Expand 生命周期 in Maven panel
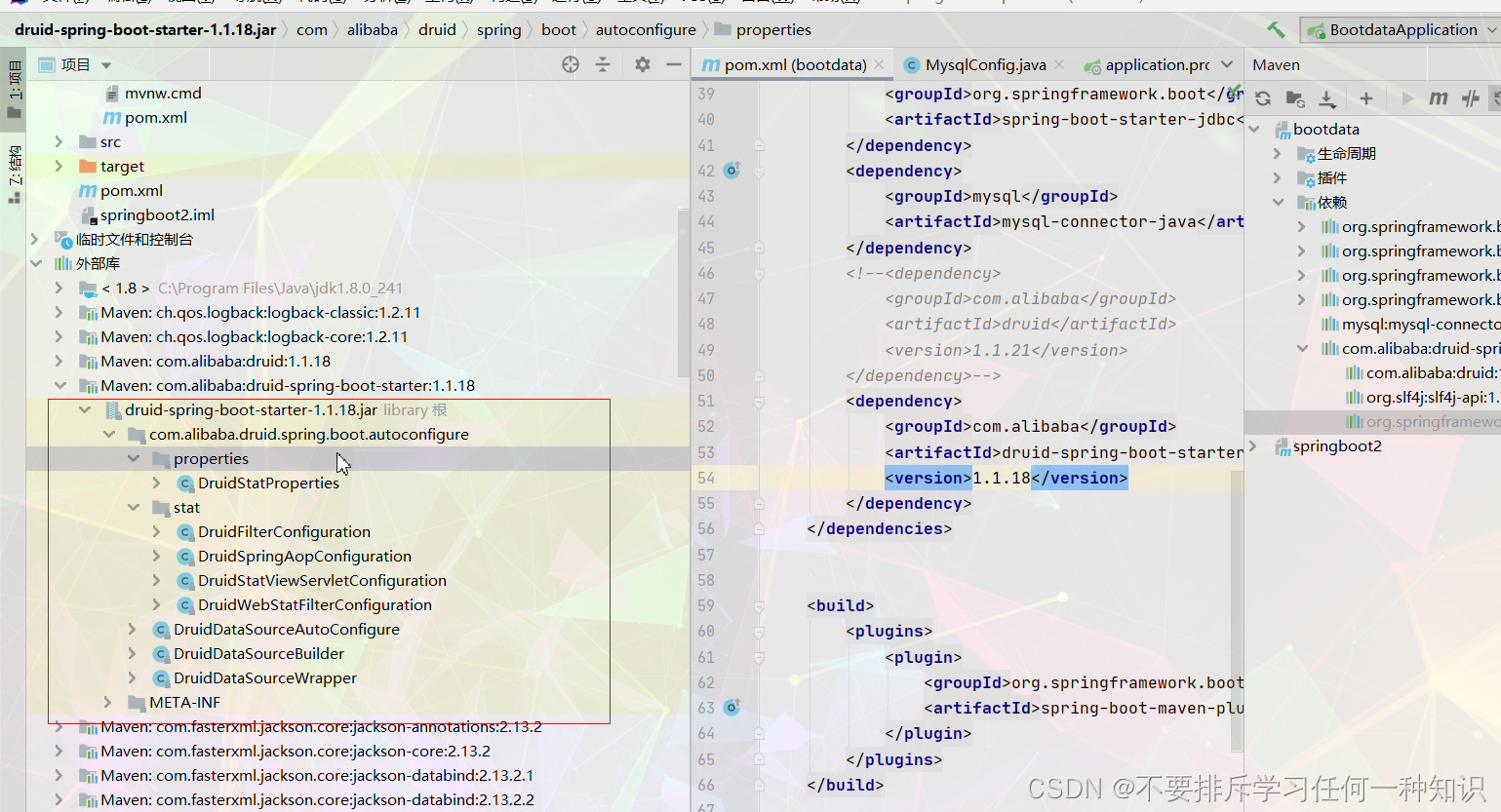 (x=1278, y=153)
